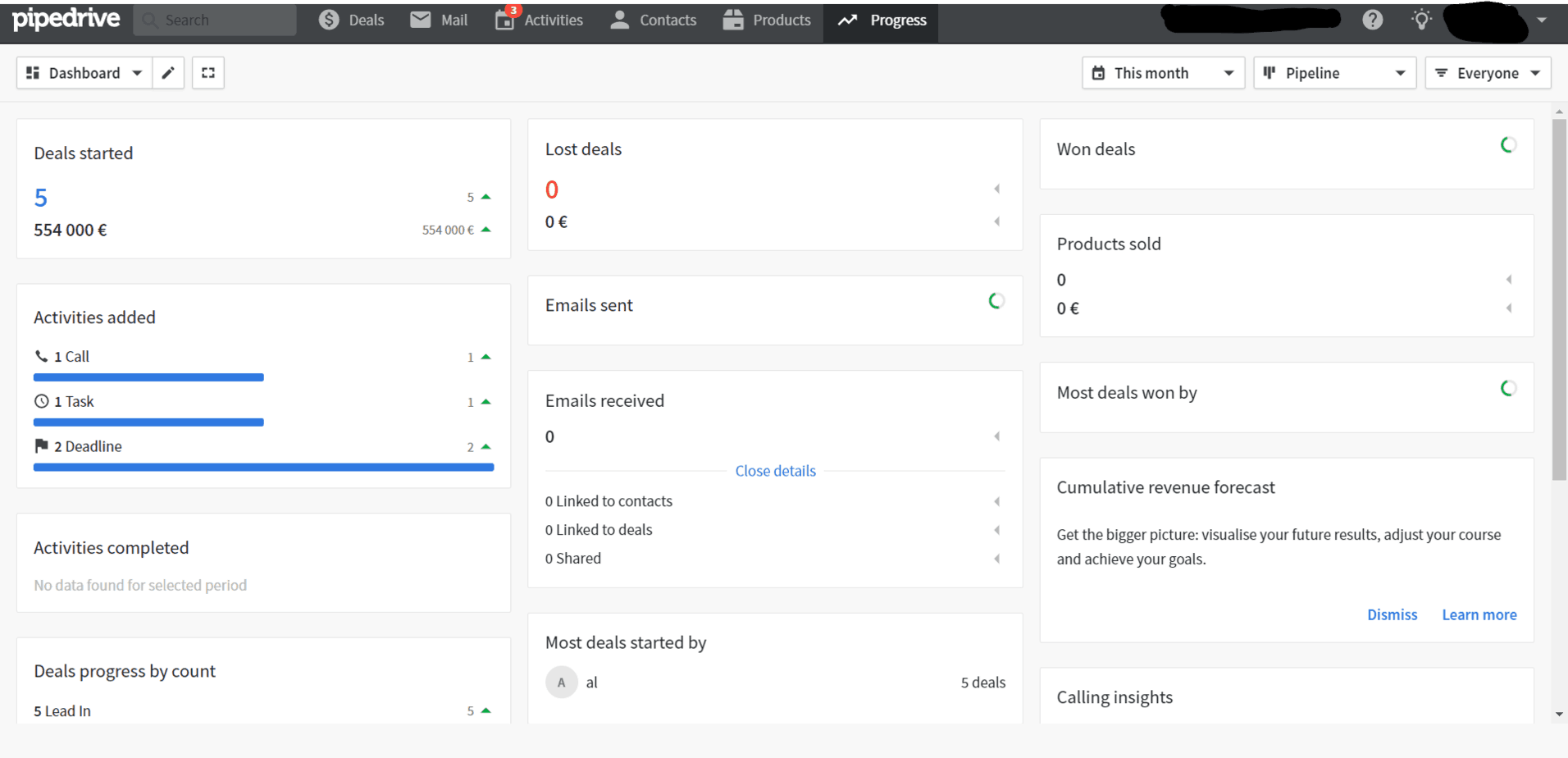Open the Everyone user filter dropdown
This screenshot has height=758, width=1568.
[x=1488, y=73]
